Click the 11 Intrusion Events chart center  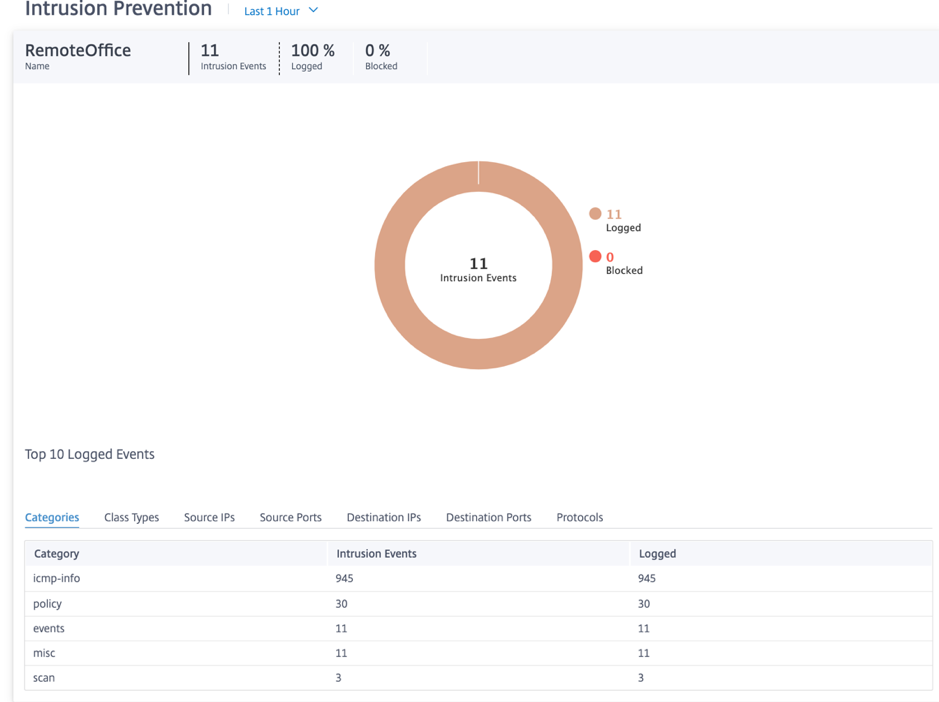pos(478,270)
